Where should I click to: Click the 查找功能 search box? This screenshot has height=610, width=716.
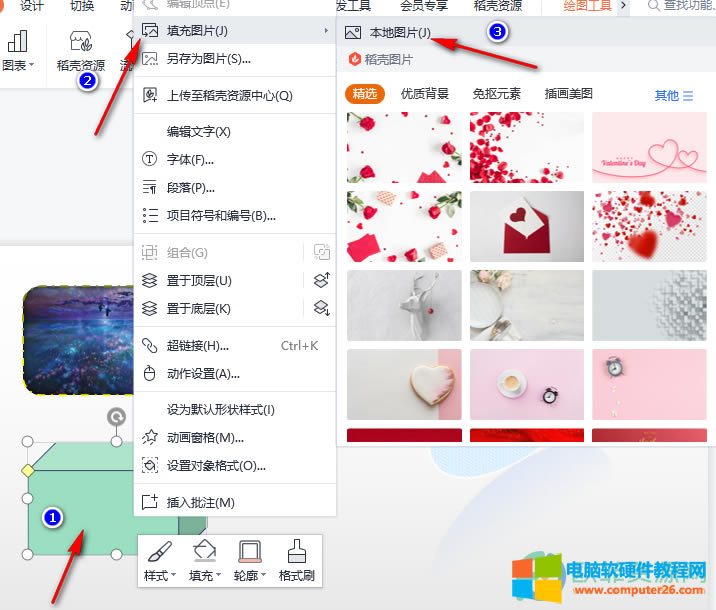(x=680, y=5)
